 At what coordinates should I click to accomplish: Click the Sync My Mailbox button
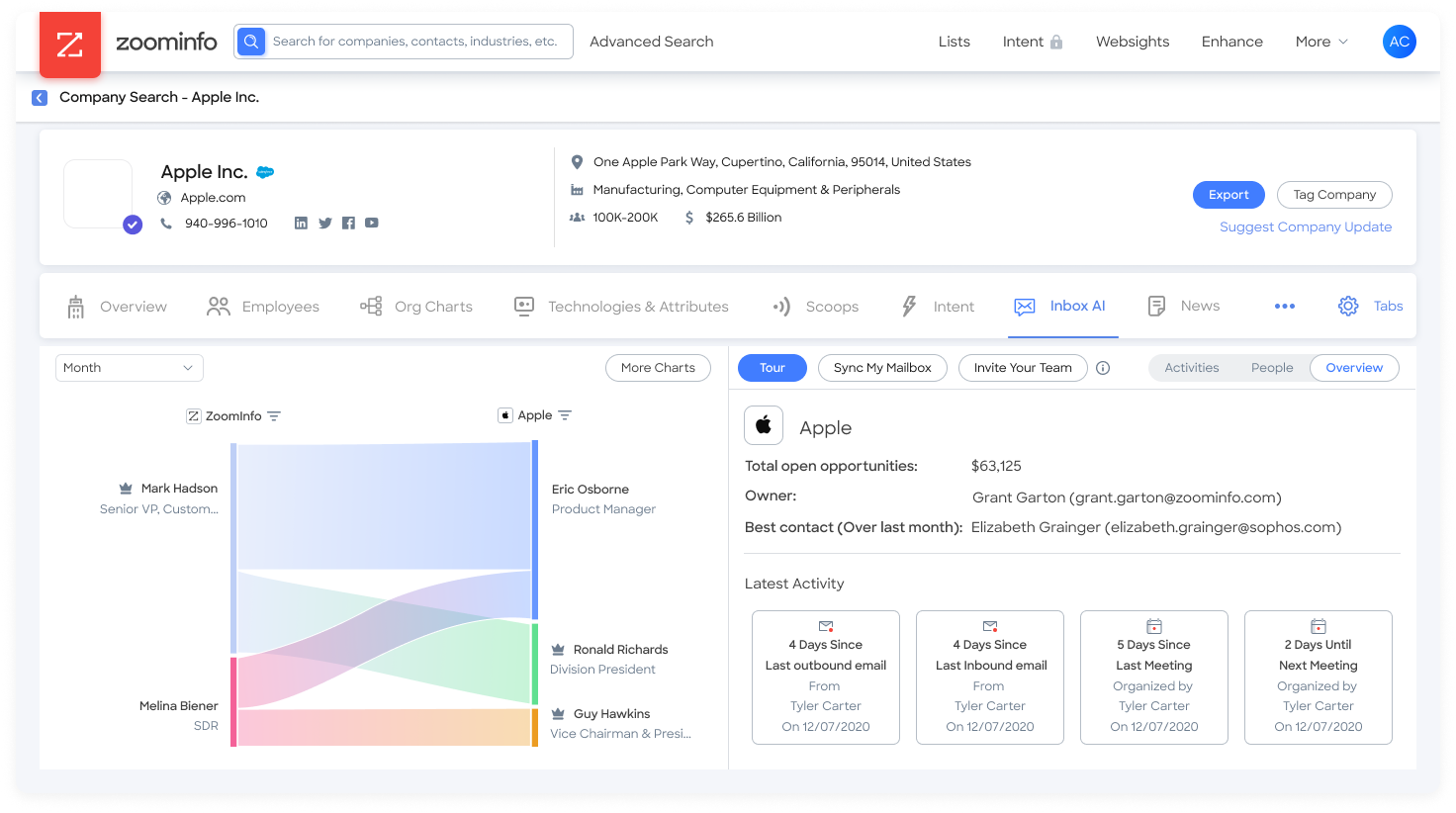(x=882, y=368)
